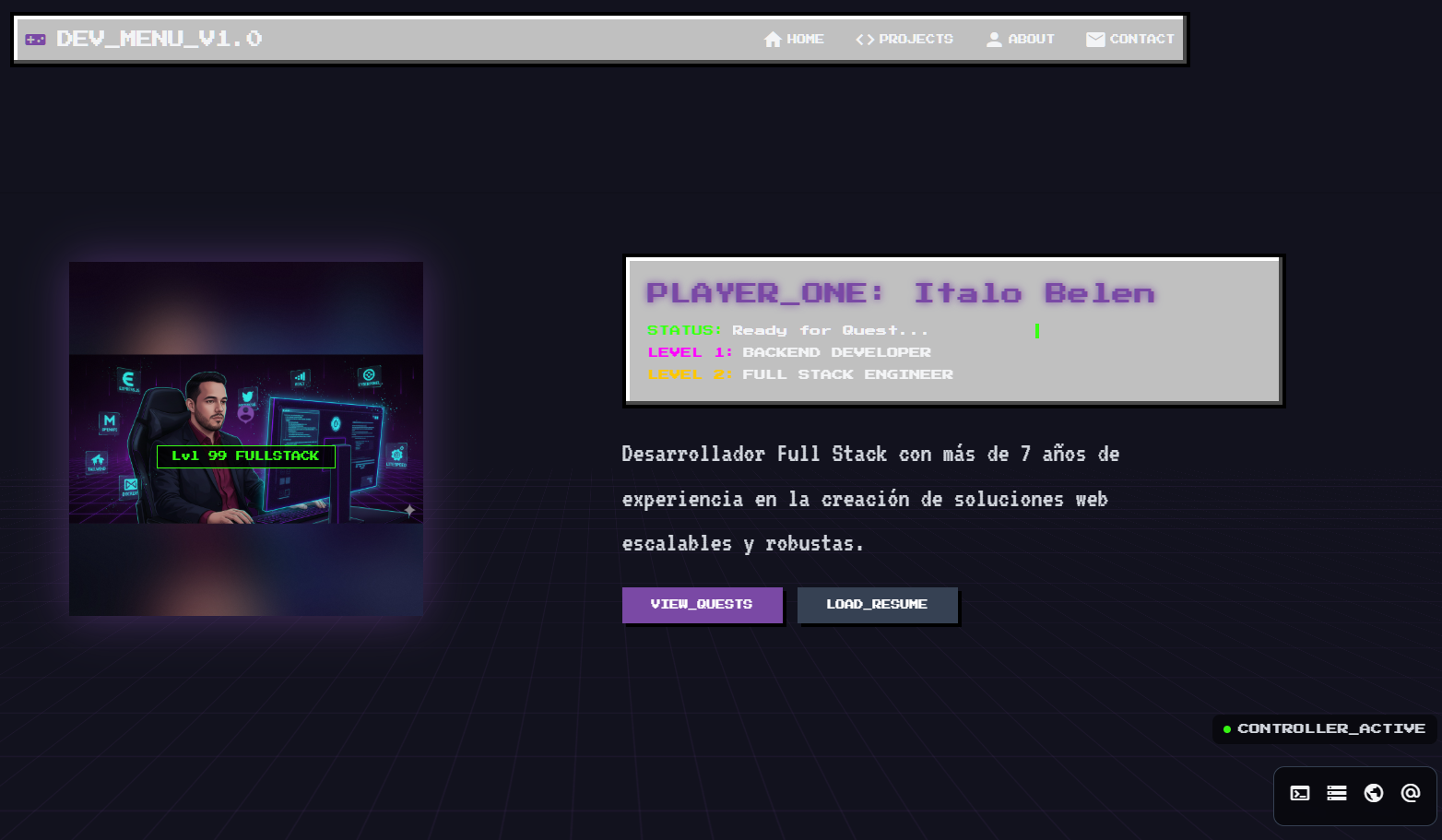Click the CONTROLLER_ACTIVE status indicator

click(x=1324, y=728)
